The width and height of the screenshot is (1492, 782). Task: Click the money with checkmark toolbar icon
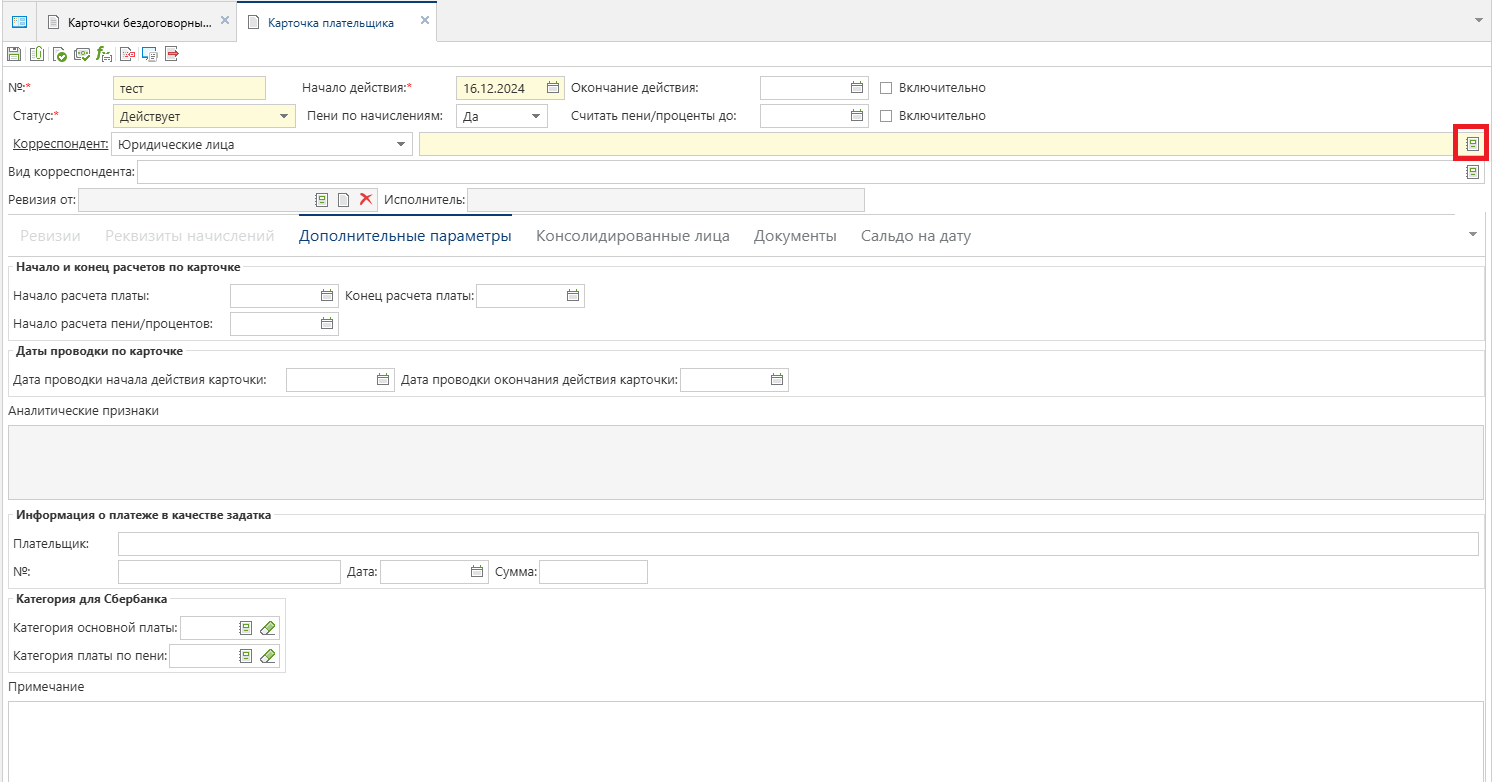[82, 54]
